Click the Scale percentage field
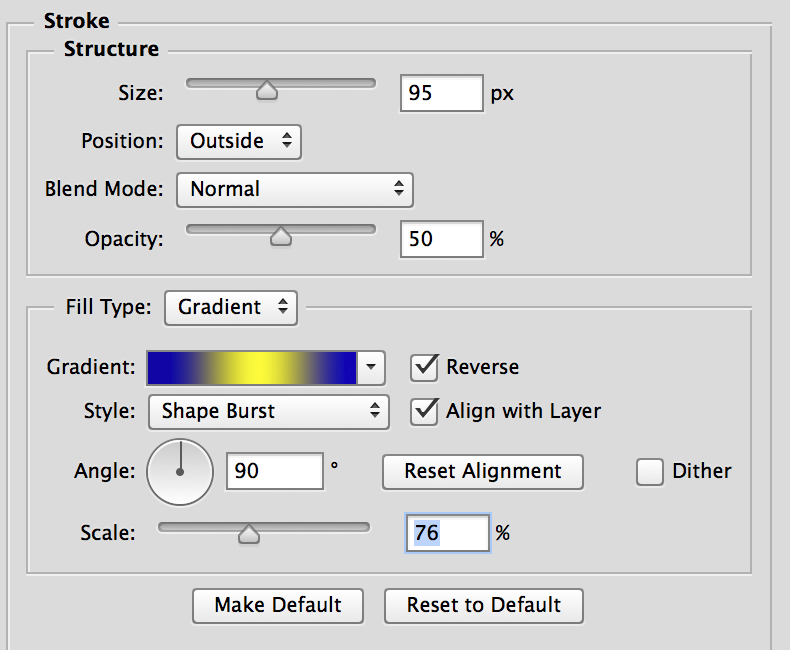The image size is (790, 650). (x=447, y=533)
